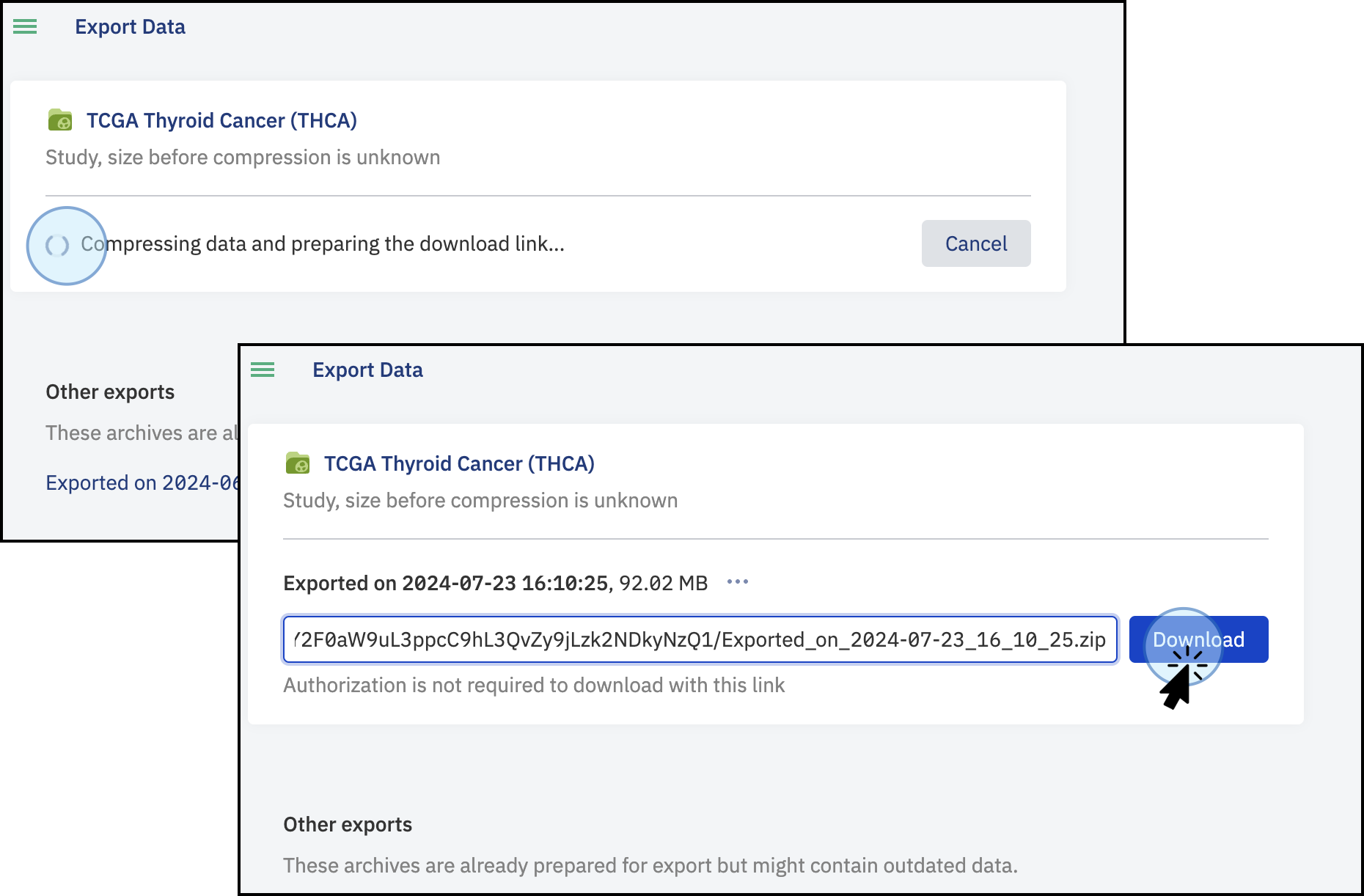Click the Export Data title in front window
The image size is (1364, 896).
[367, 370]
